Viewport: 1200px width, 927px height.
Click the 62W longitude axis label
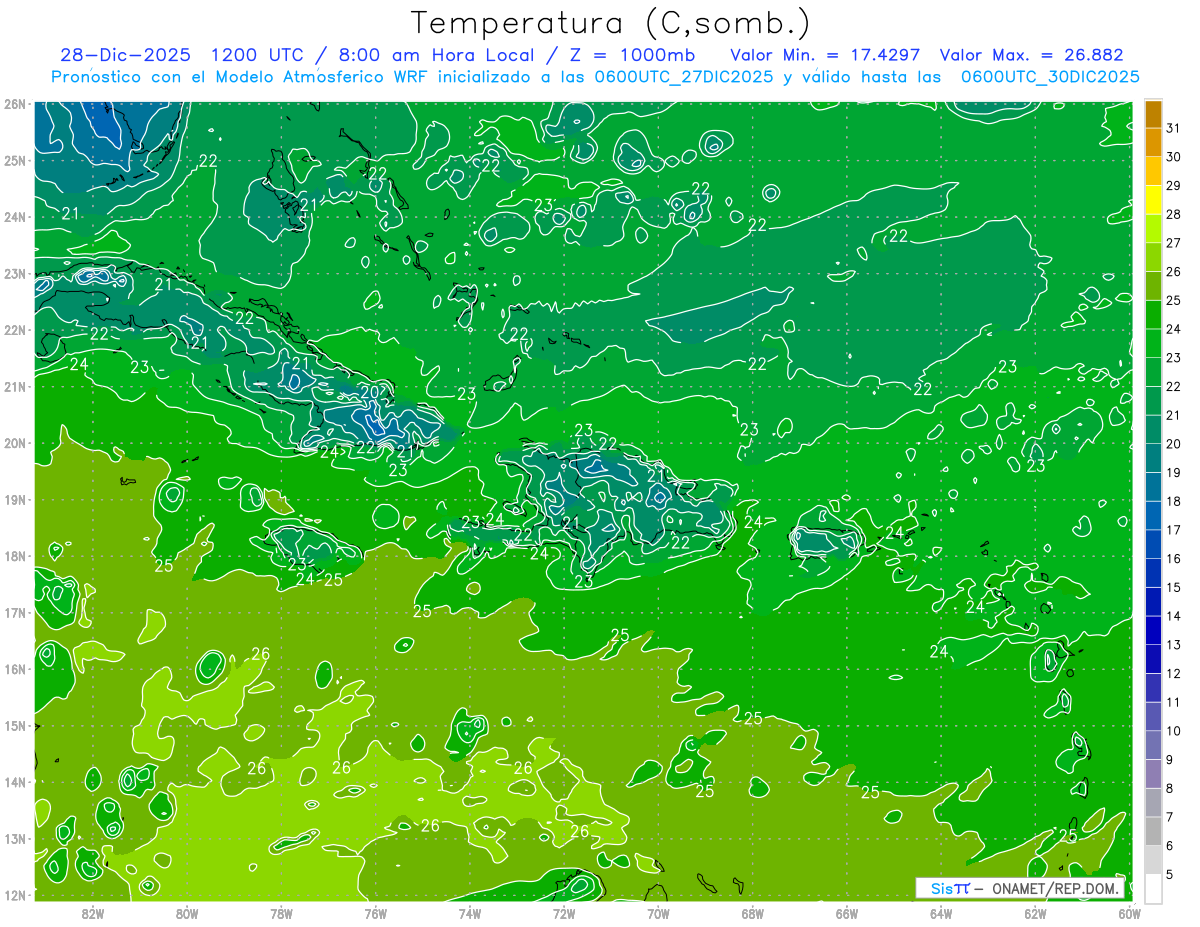[x=1035, y=912]
